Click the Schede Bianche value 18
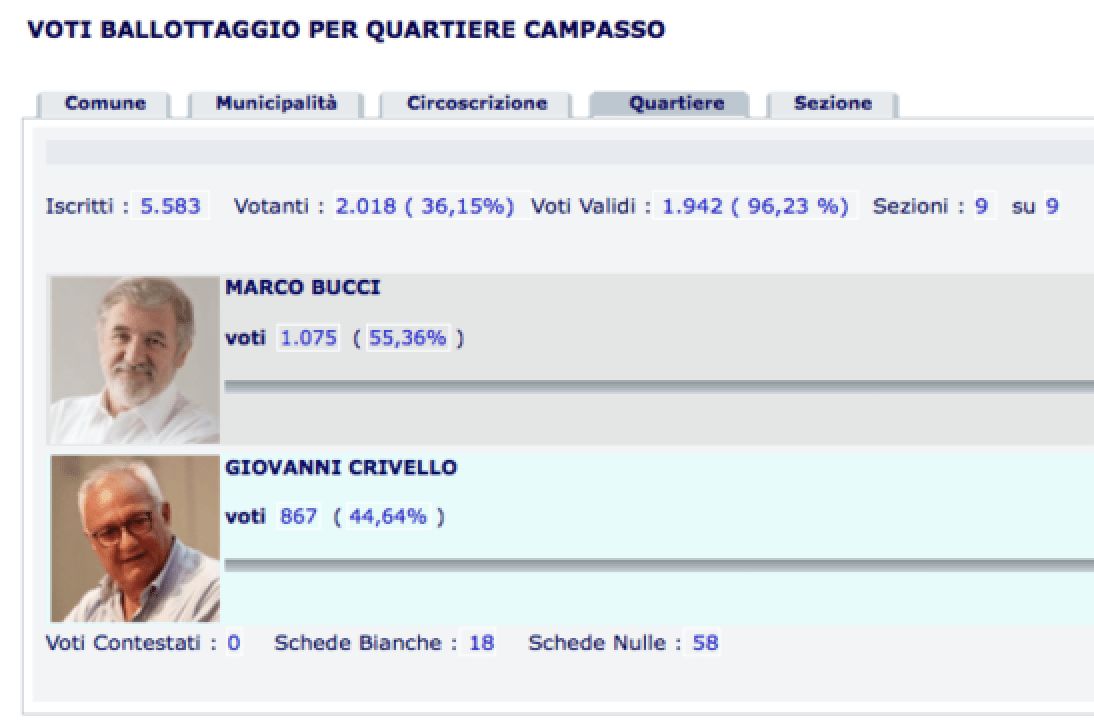Screen dimensions: 1094x722 (x=481, y=642)
